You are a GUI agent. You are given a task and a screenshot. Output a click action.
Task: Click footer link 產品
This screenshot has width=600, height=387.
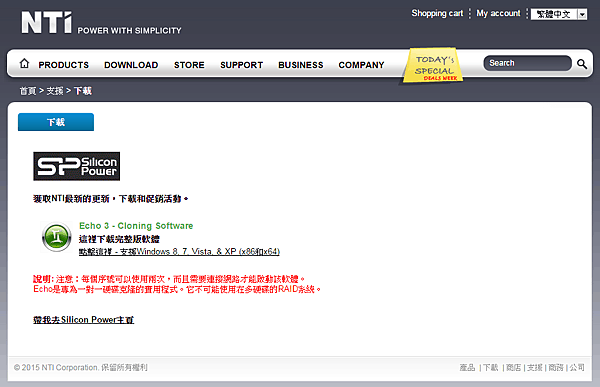point(467,367)
